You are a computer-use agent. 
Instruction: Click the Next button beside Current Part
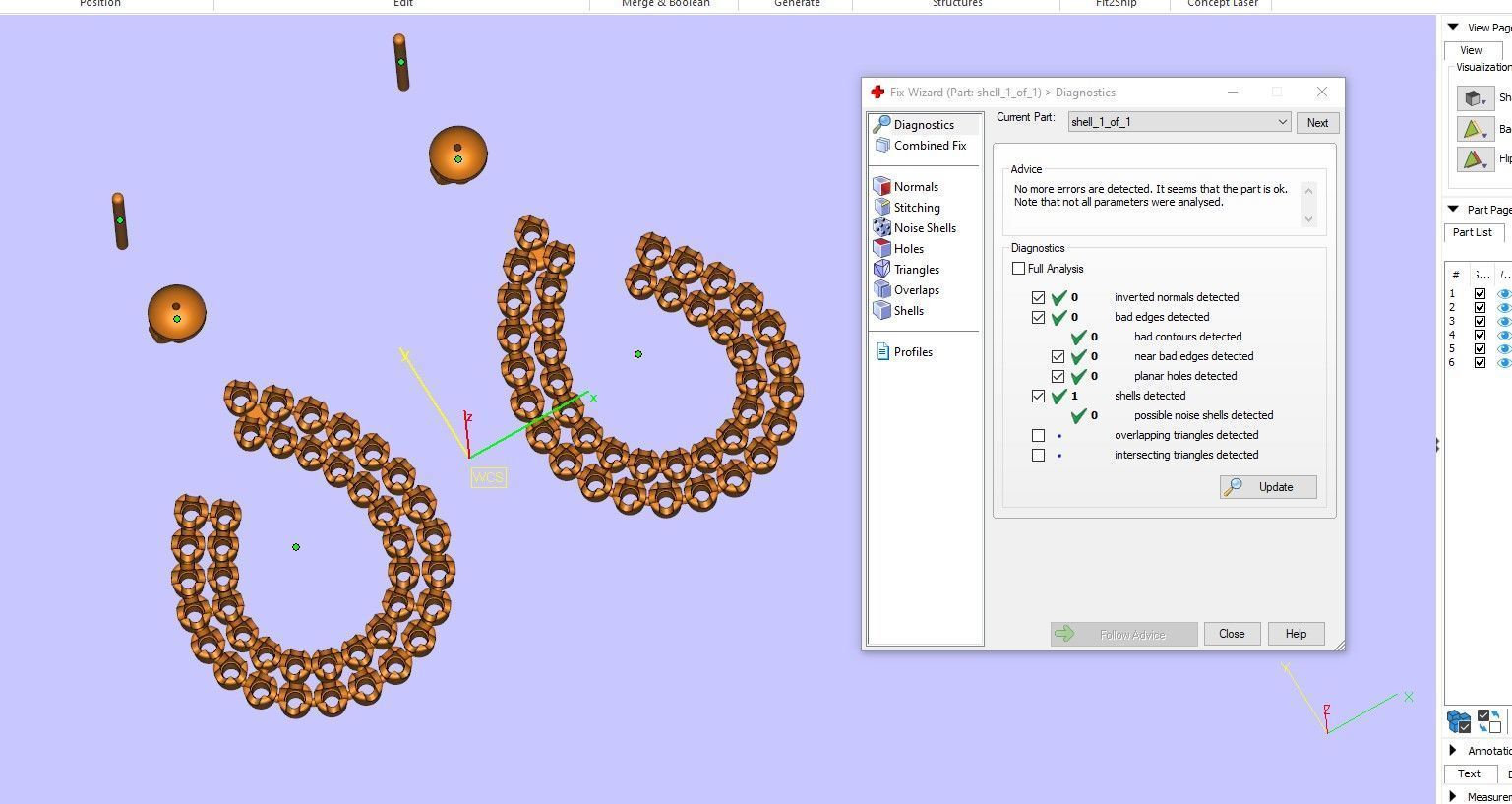click(x=1317, y=123)
